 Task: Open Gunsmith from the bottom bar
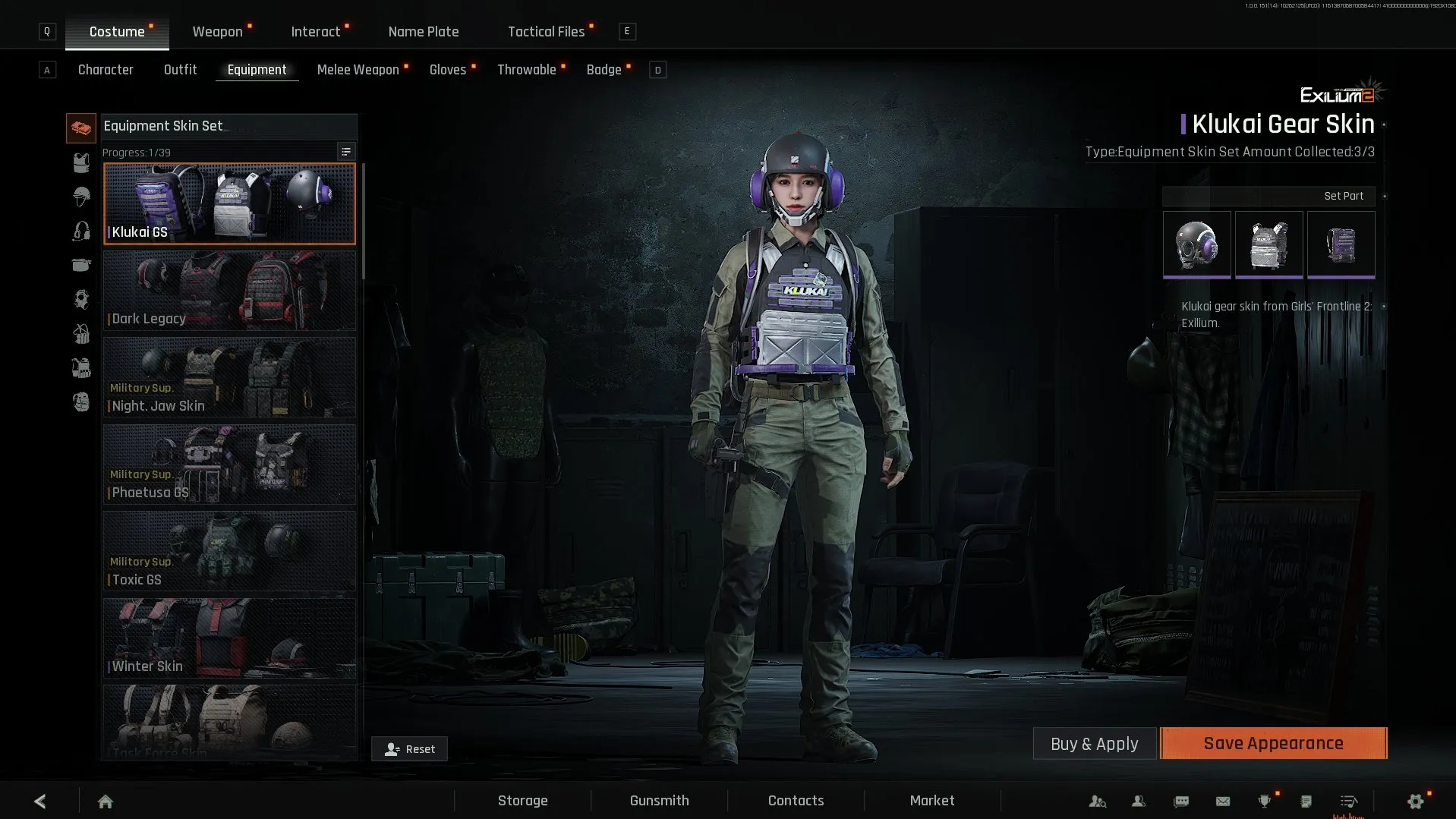[x=660, y=801]
